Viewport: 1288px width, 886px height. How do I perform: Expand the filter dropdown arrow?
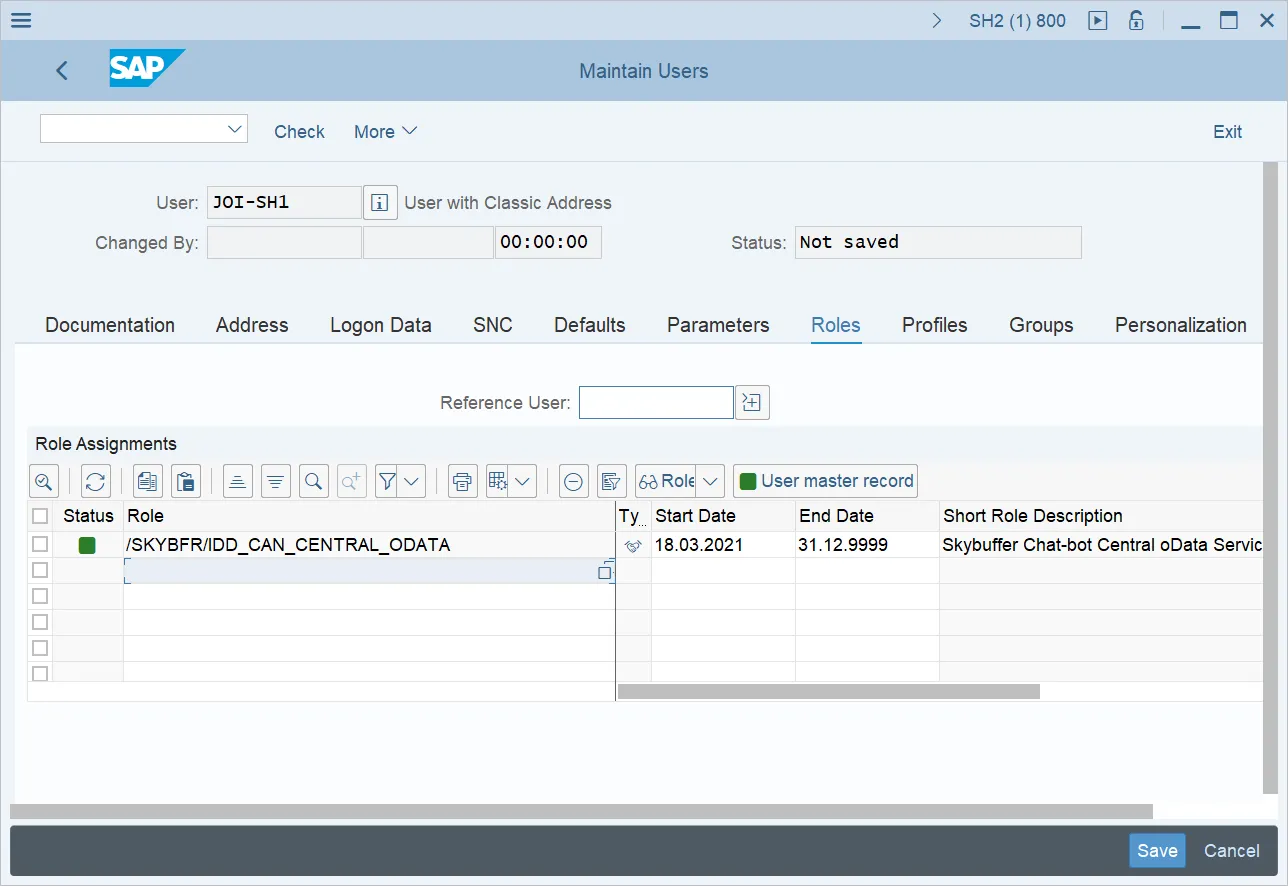pyautogui.click(x=412, y=481)
